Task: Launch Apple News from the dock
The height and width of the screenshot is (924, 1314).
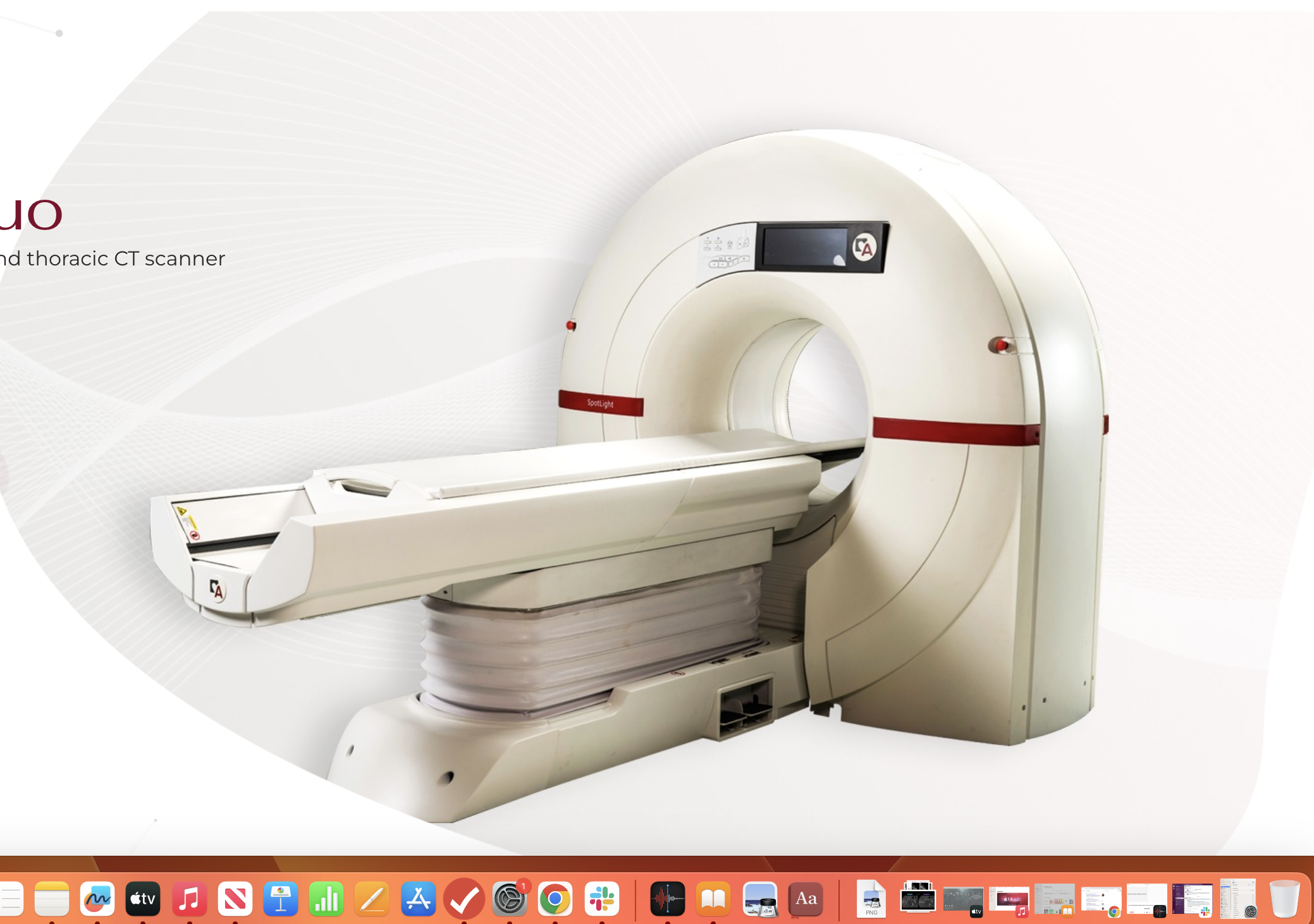Action: tap(235, 899)
